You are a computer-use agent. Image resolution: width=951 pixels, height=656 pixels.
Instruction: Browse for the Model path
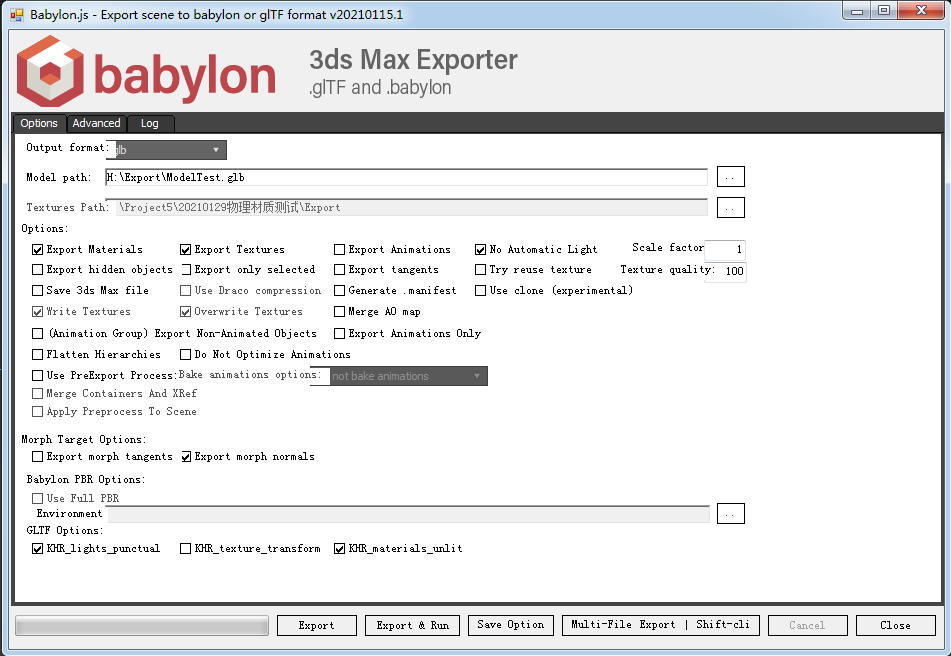tap(730, 177)
